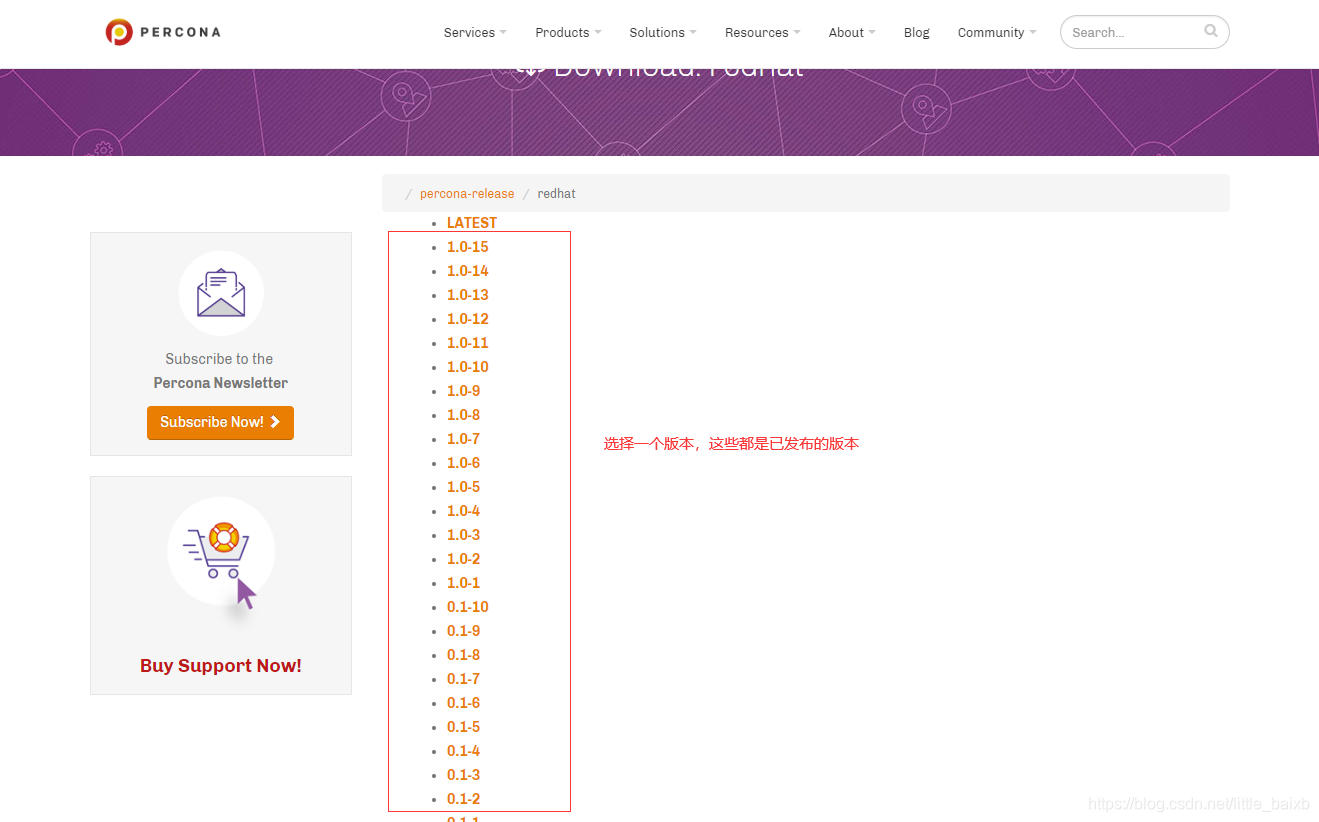
Task: Select version 0.1-6
Action: coord(464,703)
